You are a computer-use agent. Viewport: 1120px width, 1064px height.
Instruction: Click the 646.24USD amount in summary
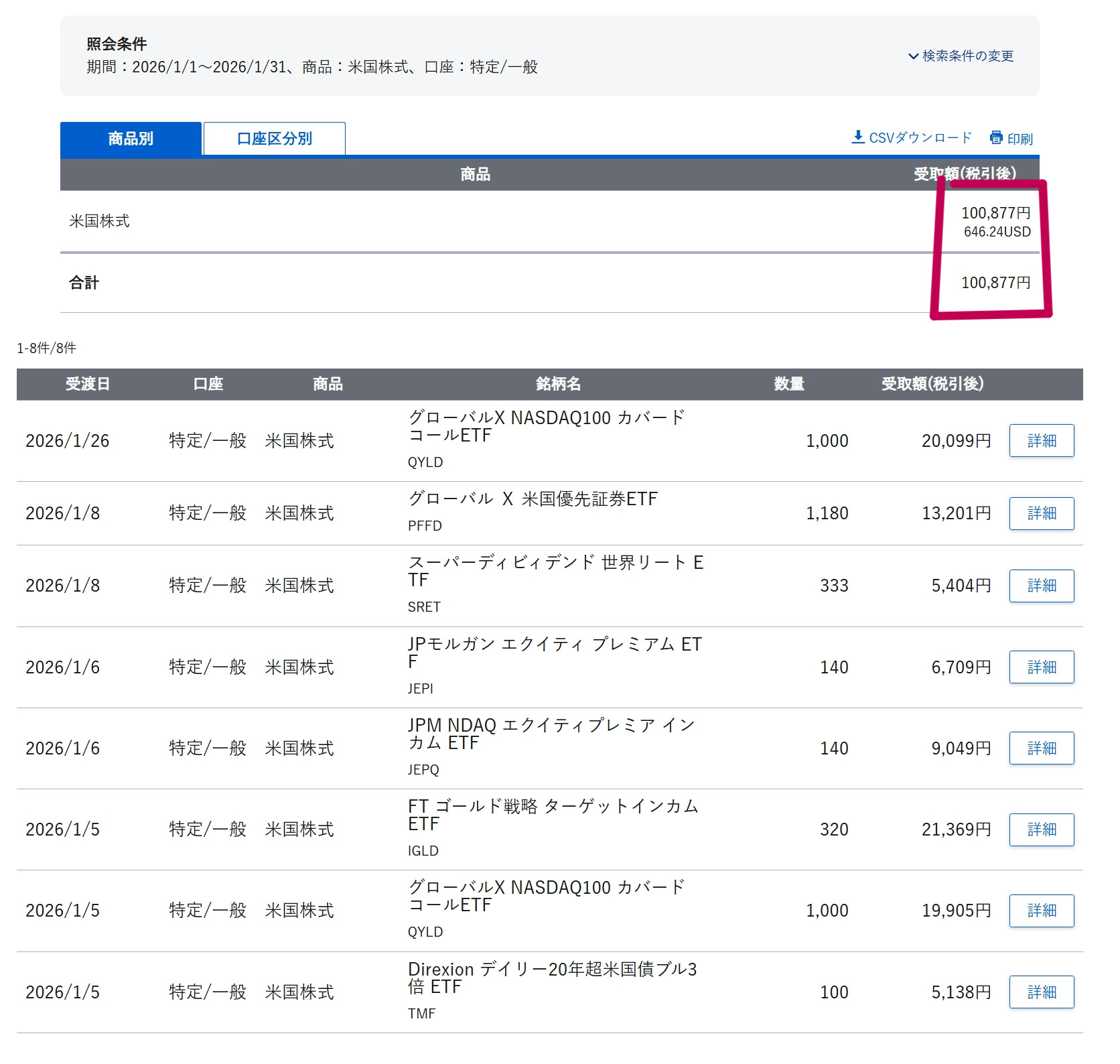coord(997,232)
